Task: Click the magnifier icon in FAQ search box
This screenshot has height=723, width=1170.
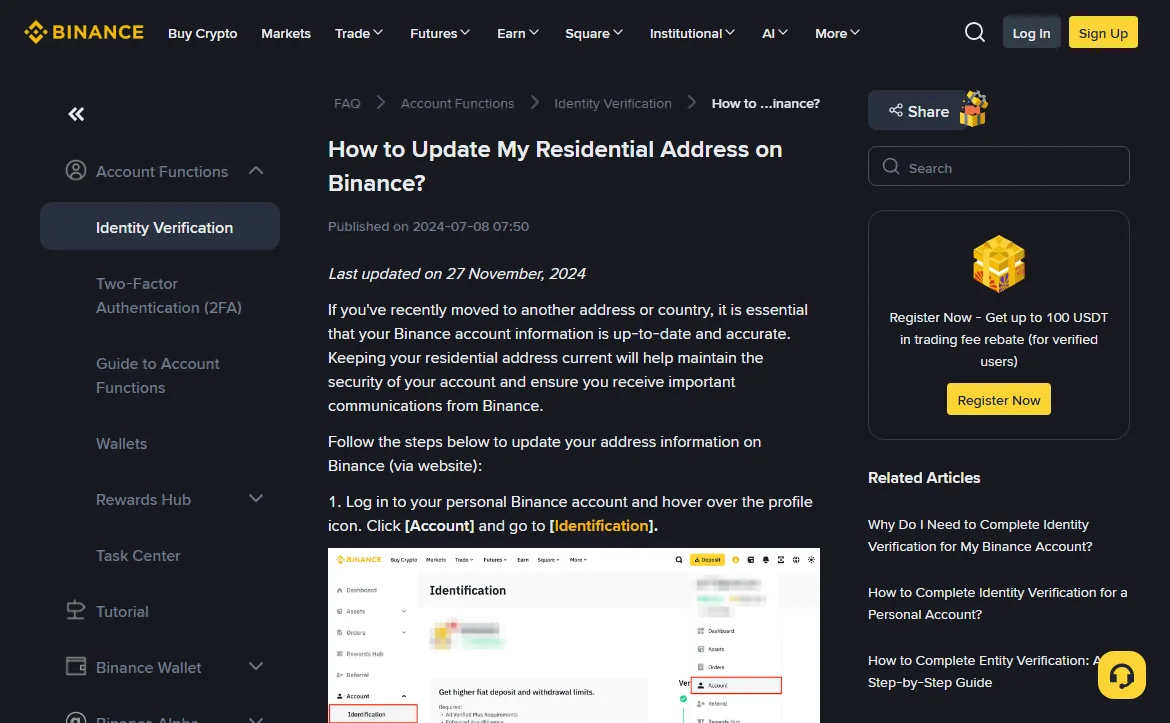Action: point(891,166)
